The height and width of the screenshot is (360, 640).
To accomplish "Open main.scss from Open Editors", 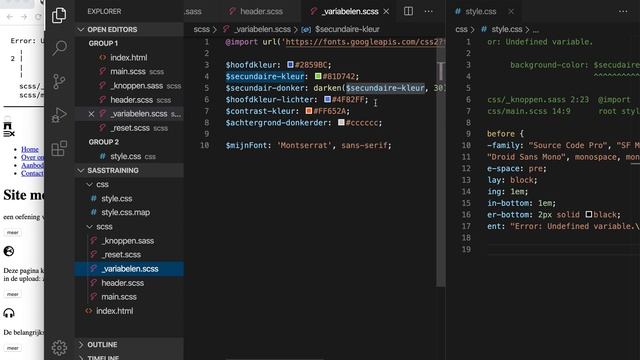I will coord(129,71).
